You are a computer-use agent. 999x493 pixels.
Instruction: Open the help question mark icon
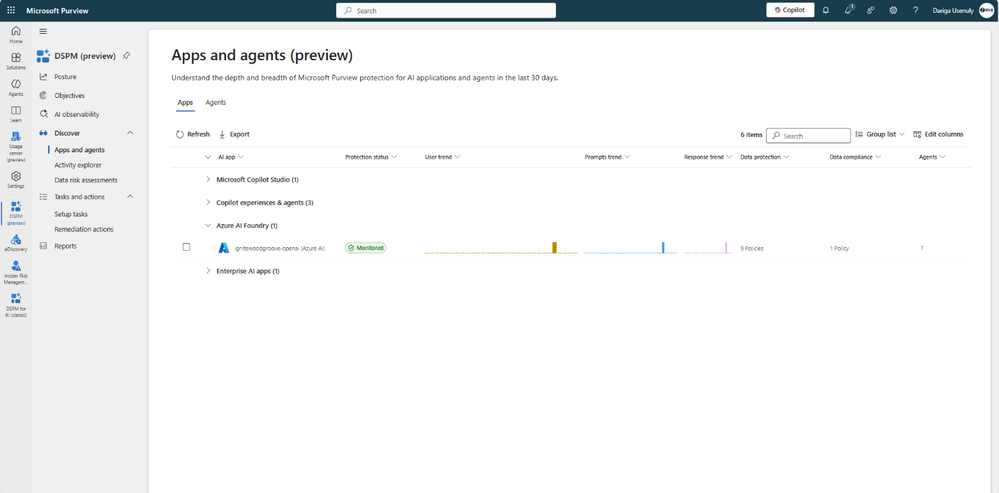pyautogui.click(x=916, y=10)
